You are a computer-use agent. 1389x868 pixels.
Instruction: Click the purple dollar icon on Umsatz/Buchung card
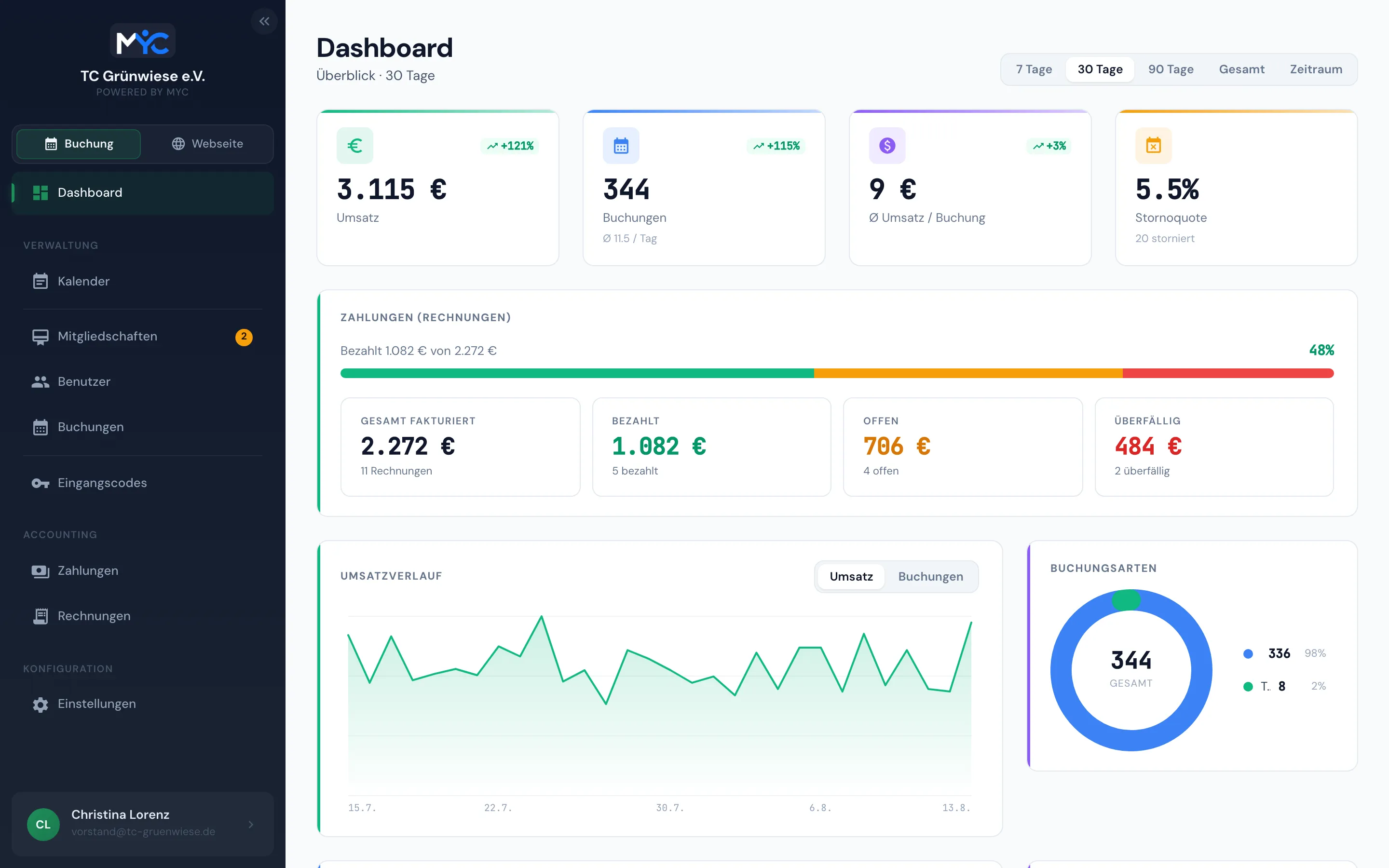[887, 145]
